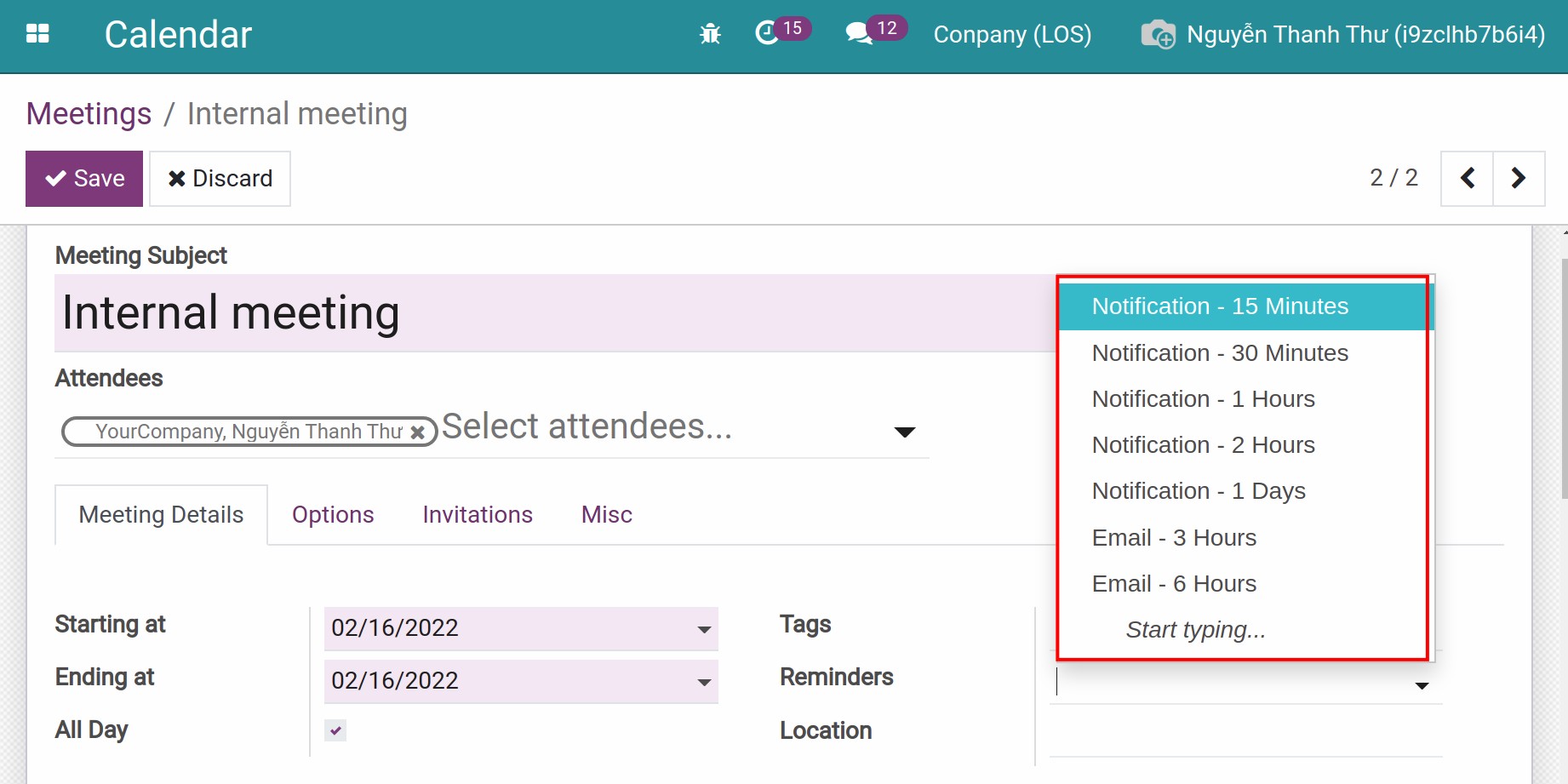This screenshot has width=1568, height=784.
Task: Go to the next record arrow
Action: pos(1519,178)
